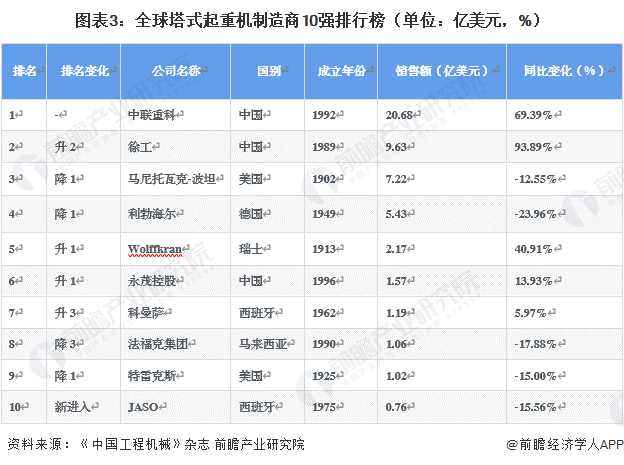Click the sales value '0.76'
The width and height of the screenshot is (624, 465).
396,407
